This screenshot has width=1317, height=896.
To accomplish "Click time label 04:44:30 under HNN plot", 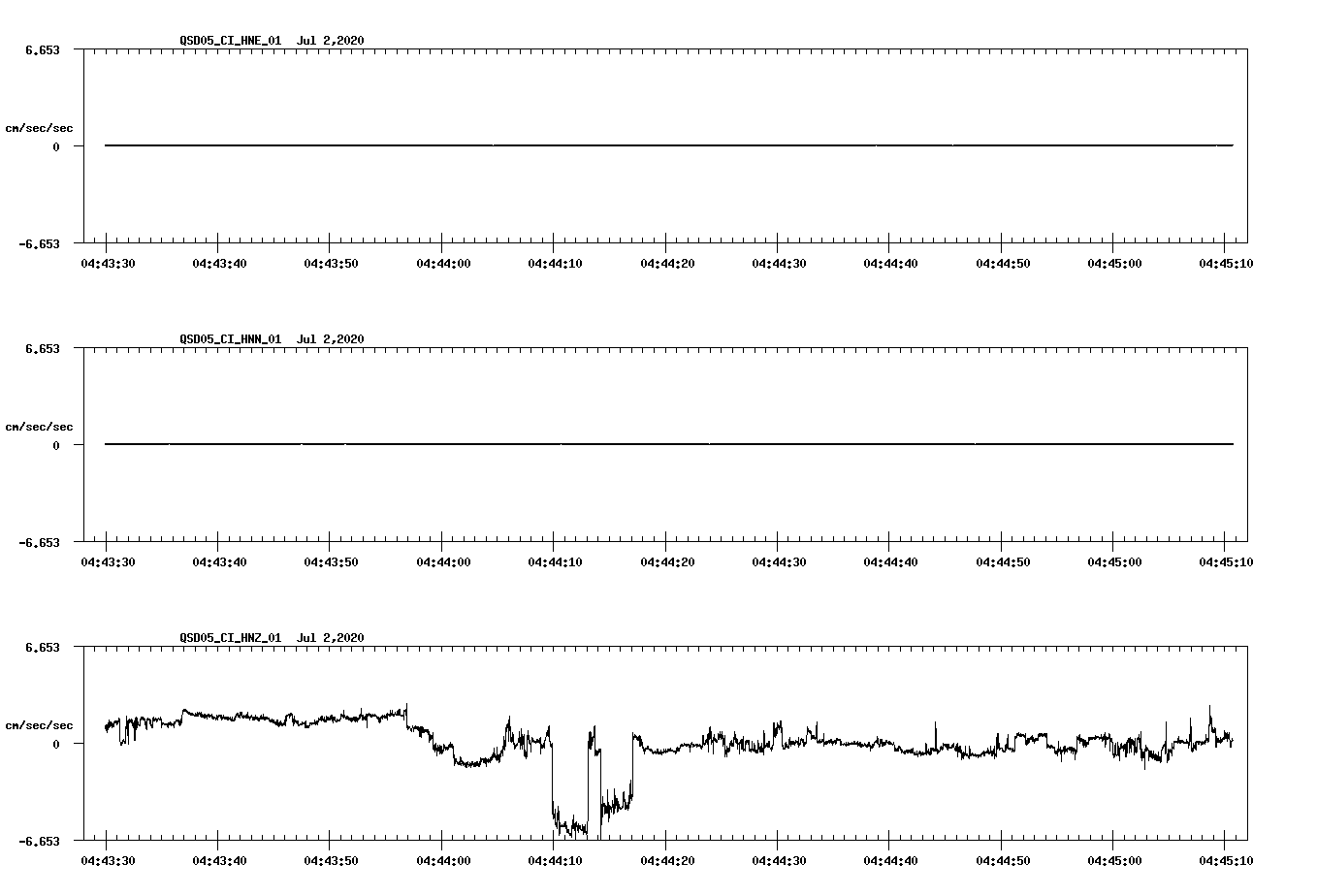I will click(x=778, y=562).
